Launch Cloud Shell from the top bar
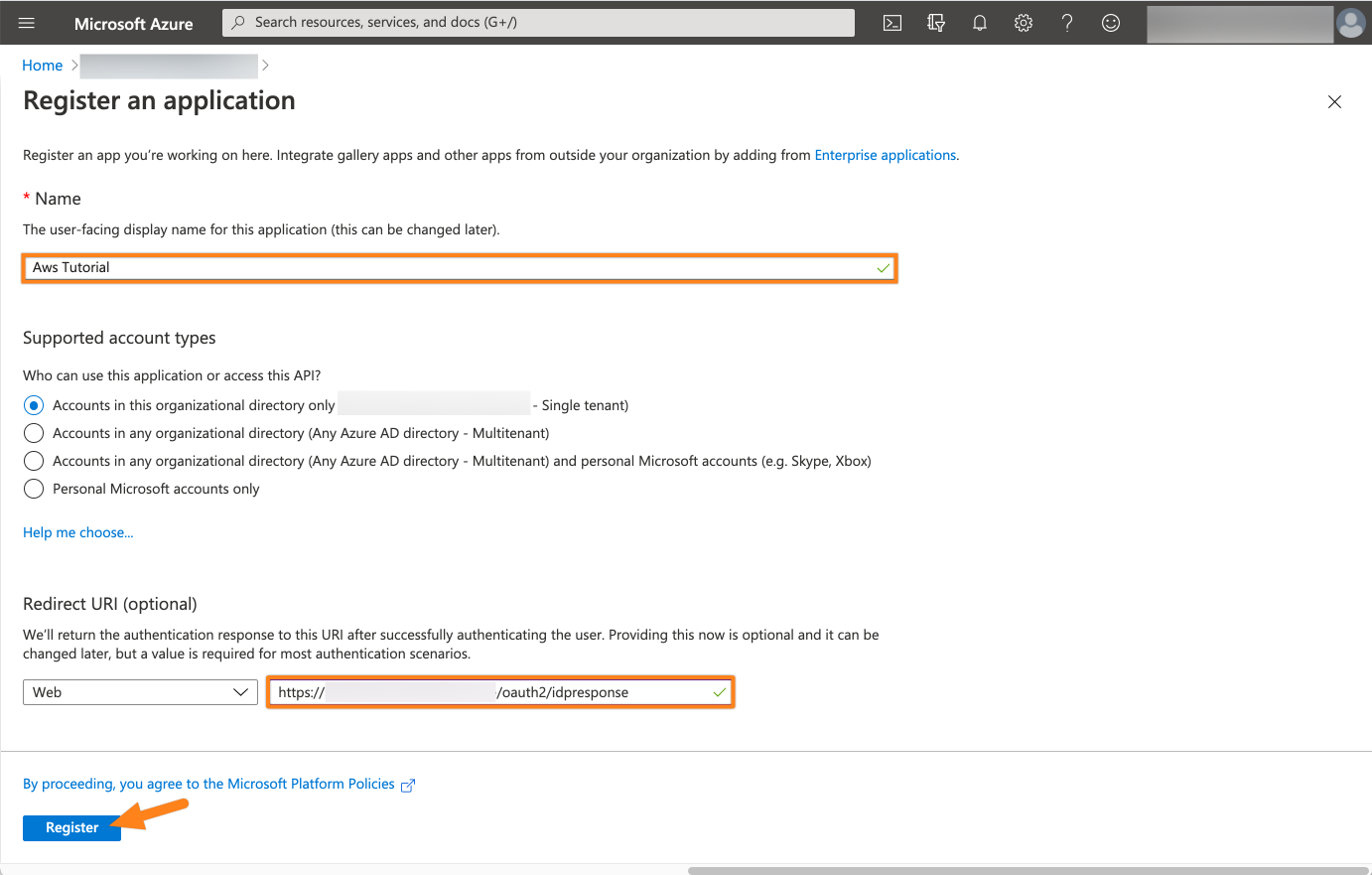The height and width of the screenshot is (875, 1372). coord(892,23)
